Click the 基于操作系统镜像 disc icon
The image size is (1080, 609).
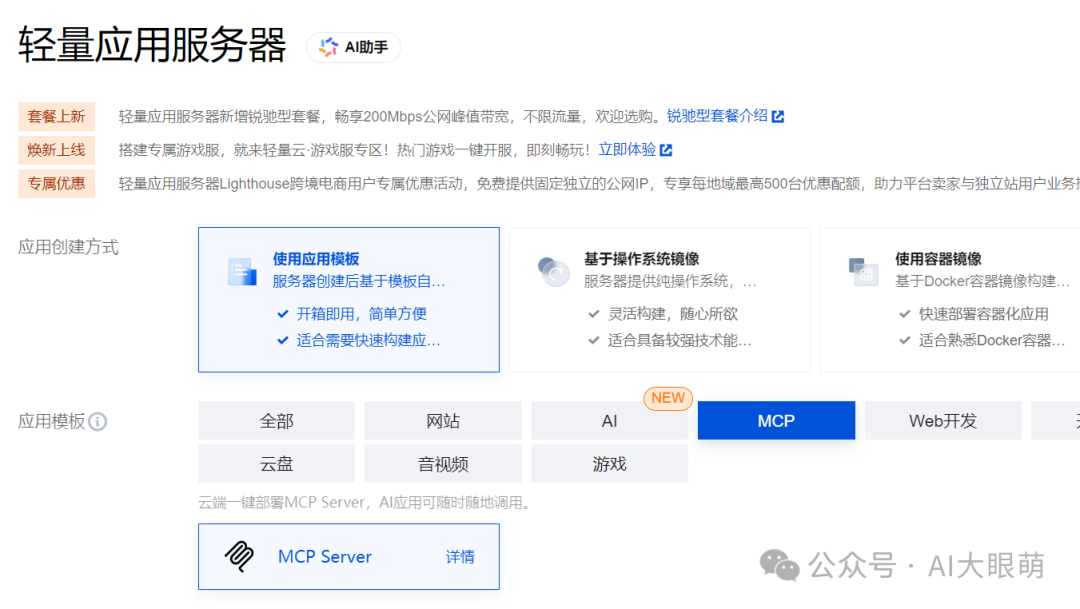coord(553,271)
